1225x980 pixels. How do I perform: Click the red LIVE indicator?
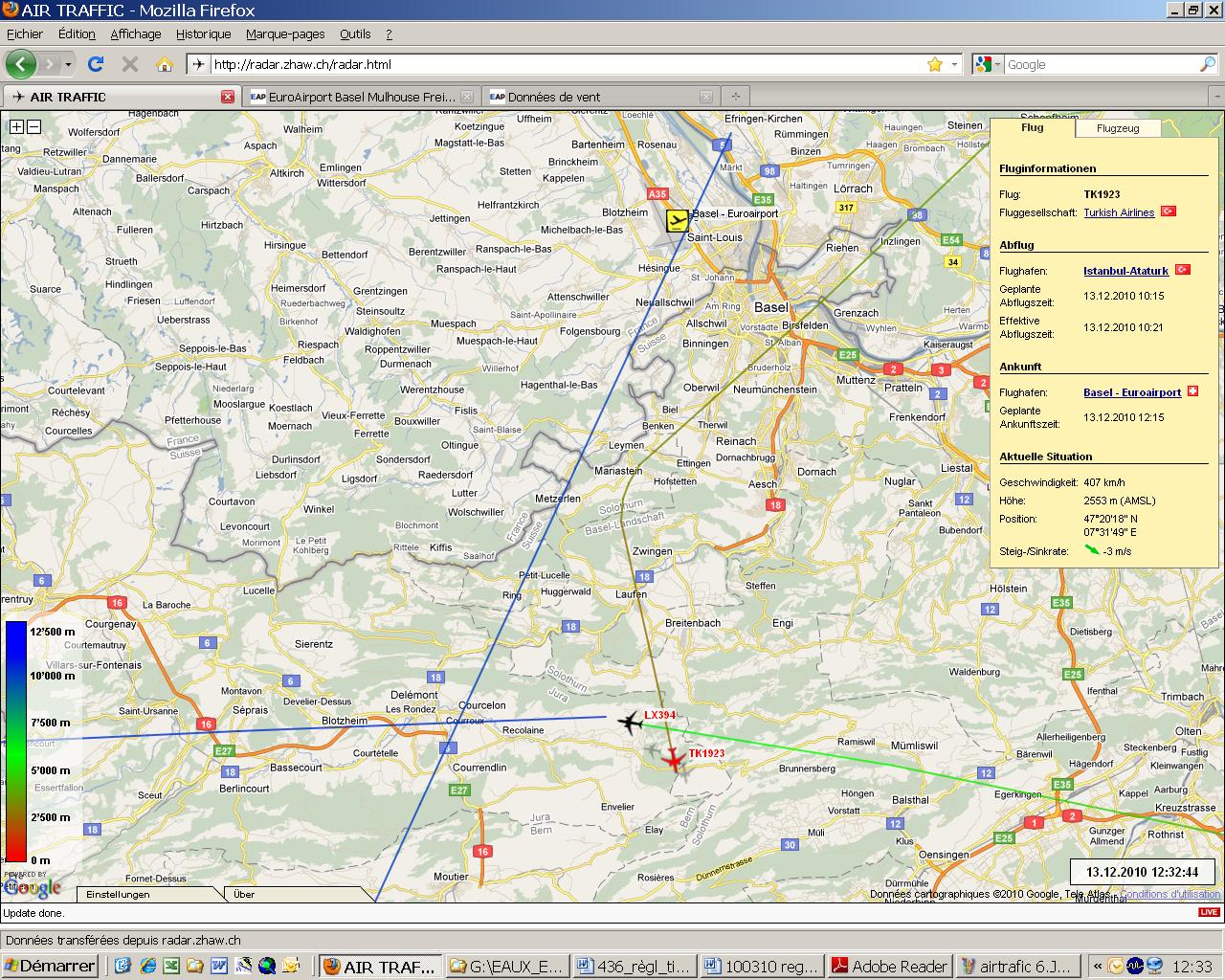[1209, 912]
